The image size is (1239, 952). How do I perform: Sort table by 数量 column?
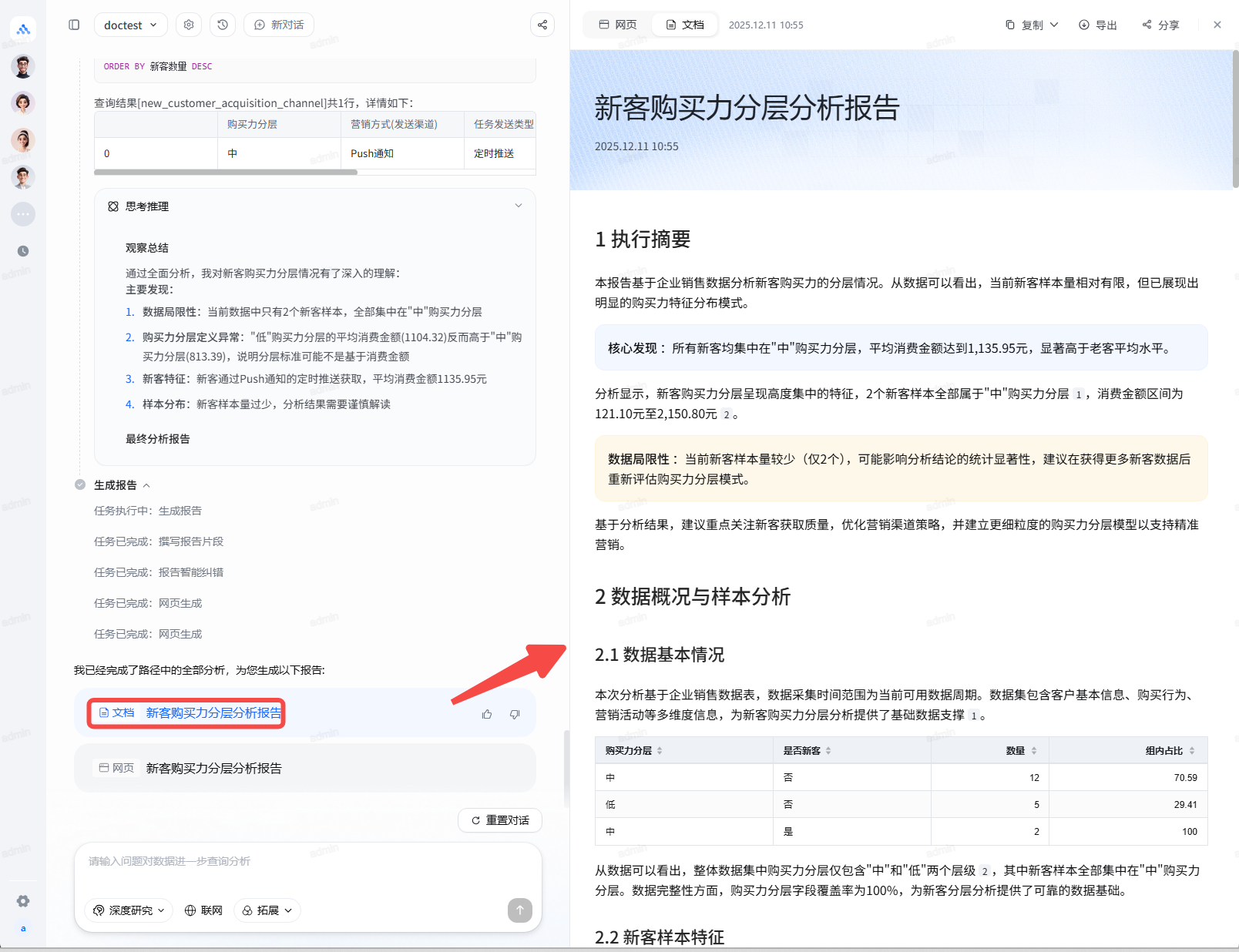point(1033,751)
